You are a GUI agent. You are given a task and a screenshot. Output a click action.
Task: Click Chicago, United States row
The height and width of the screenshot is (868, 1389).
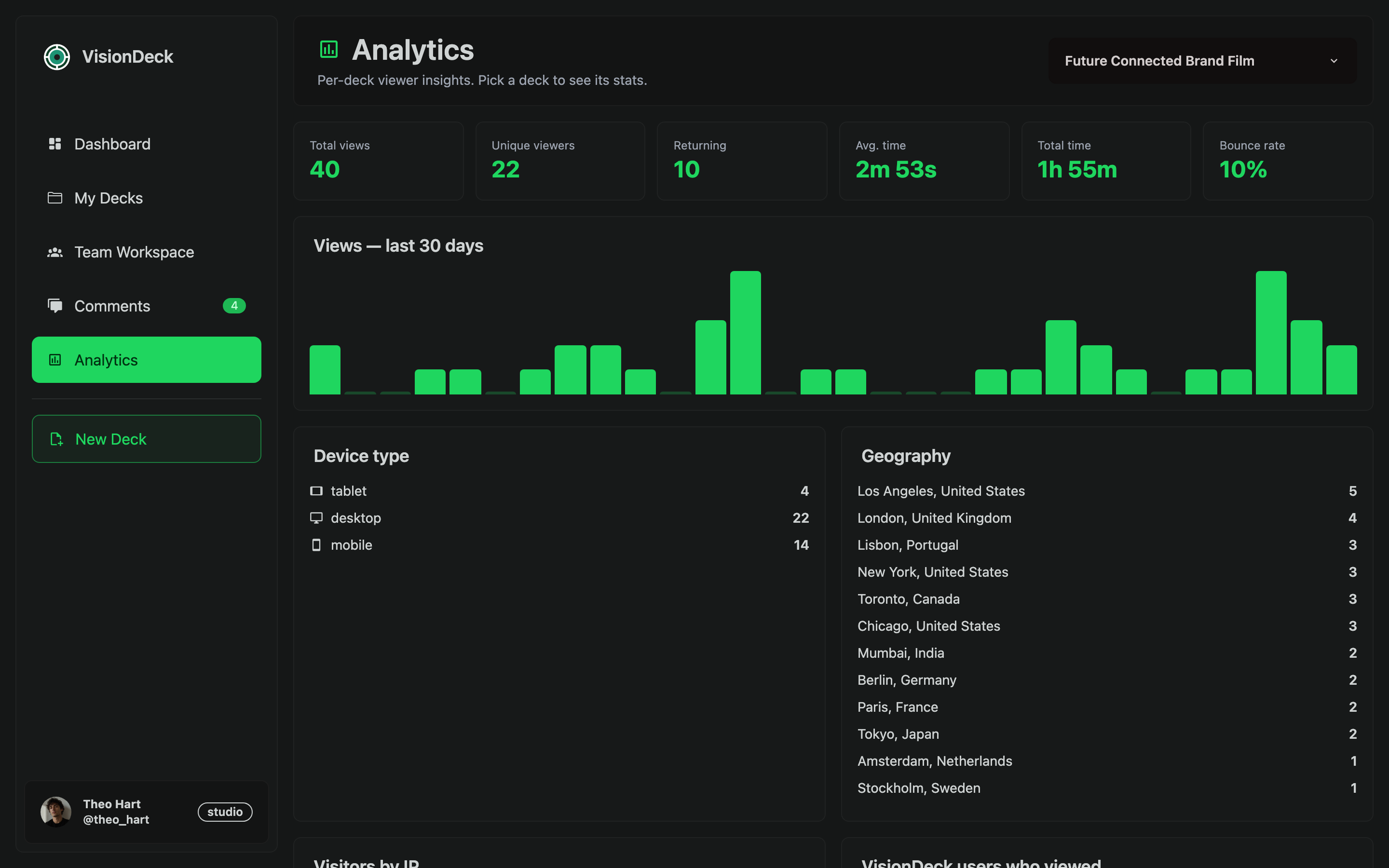1106,626
